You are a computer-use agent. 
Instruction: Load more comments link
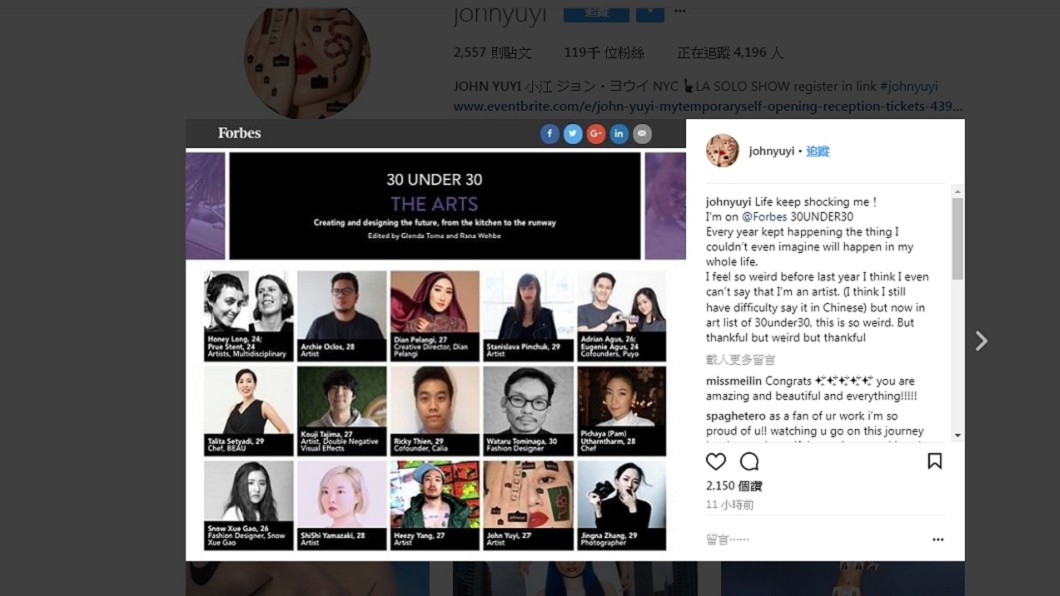click(x=740, y=359)
